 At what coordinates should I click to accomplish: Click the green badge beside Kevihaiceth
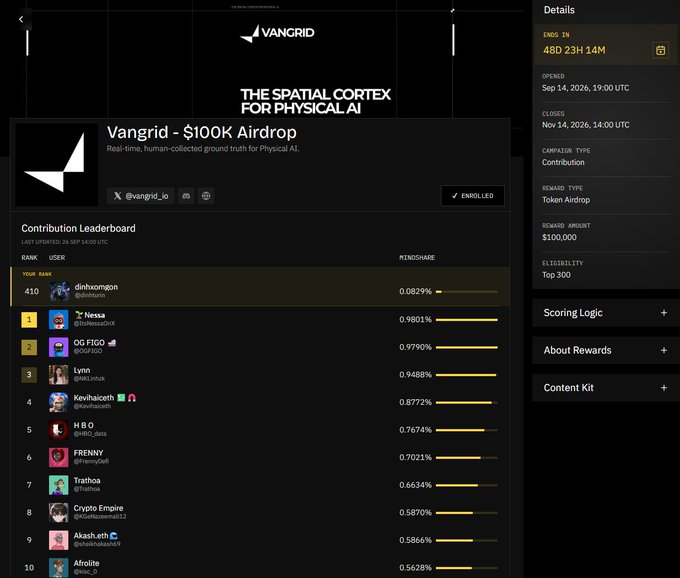(x=121, y=398)
